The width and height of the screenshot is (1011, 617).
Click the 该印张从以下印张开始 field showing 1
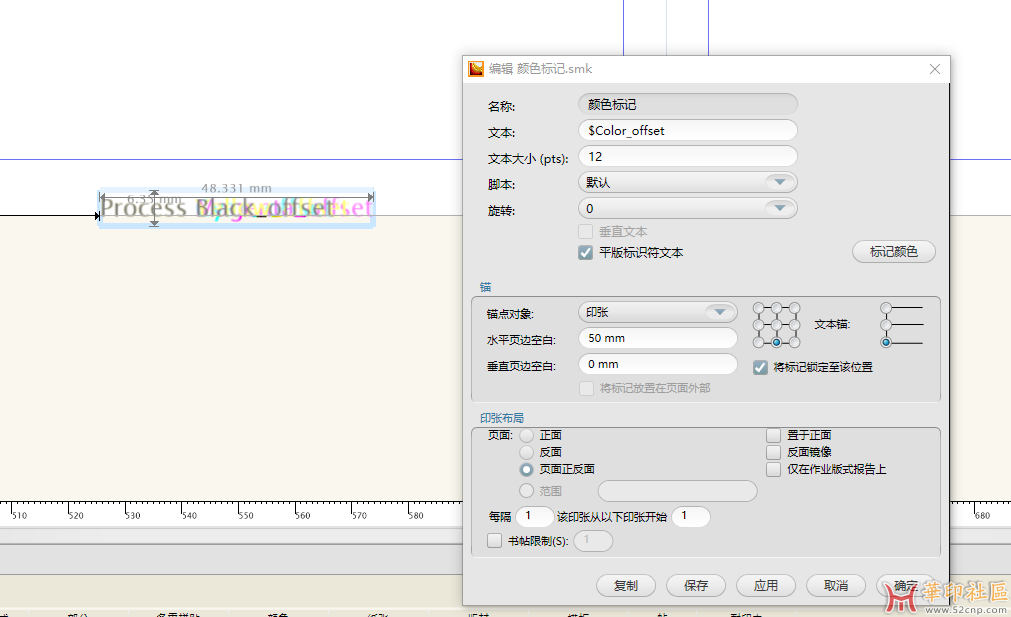click(691, 516)
